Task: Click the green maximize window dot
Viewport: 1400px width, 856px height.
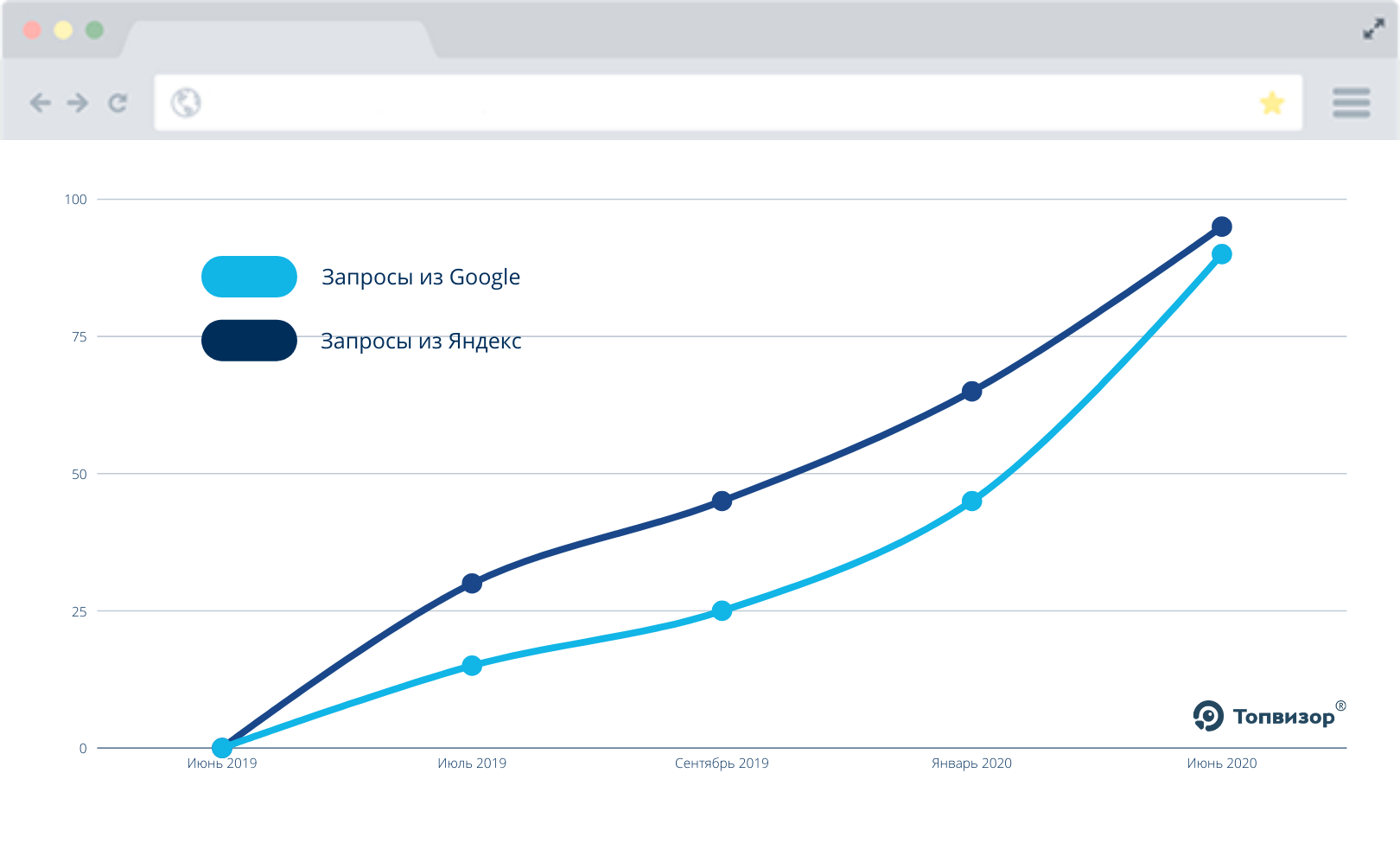Action: [x=95, y=30]
